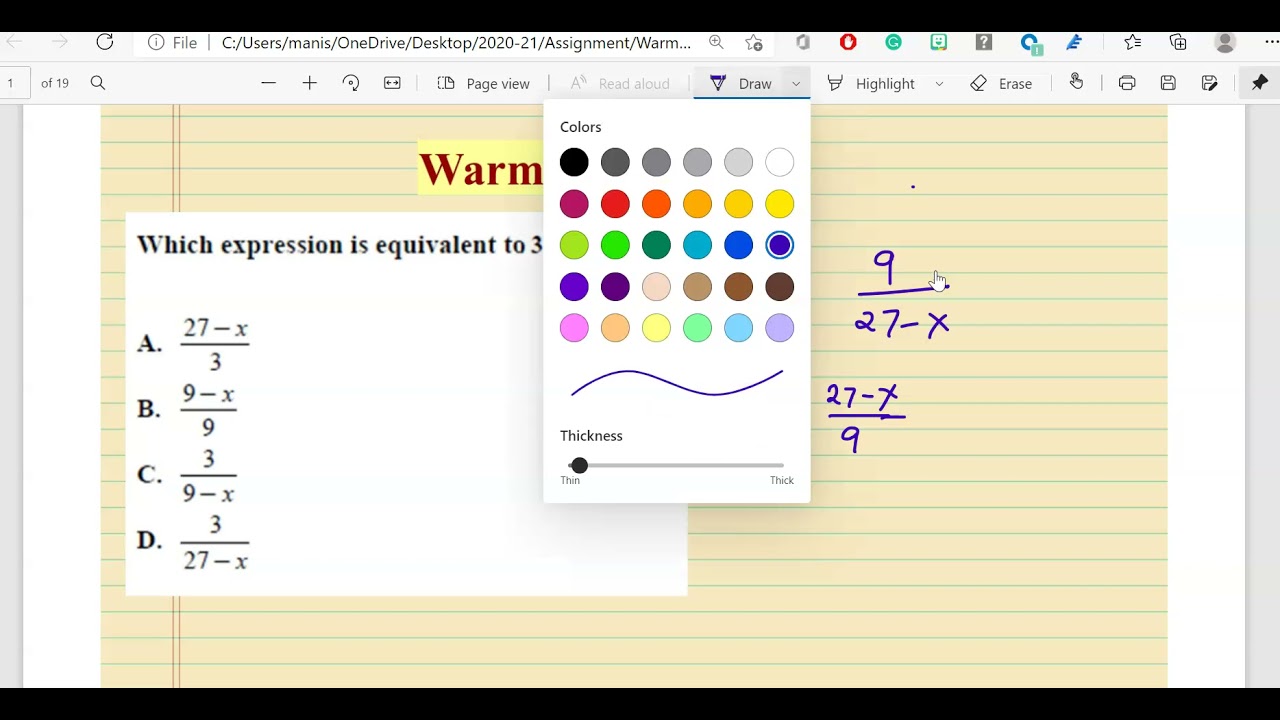This screenshot has width=1280, height=720.
Task: Click the 'of 19' page count text
Action: [x=55, y=83]
